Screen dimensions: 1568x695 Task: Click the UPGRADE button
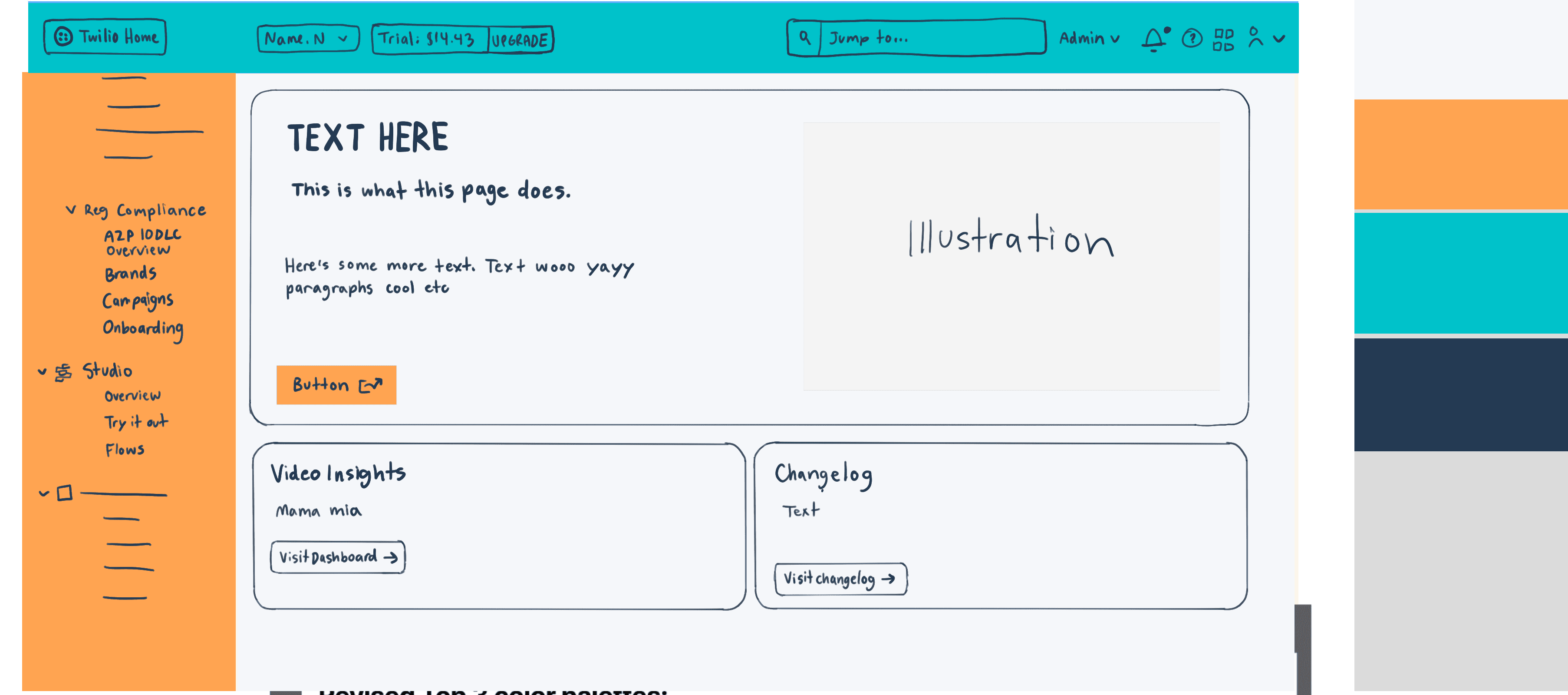pos(520,40)
